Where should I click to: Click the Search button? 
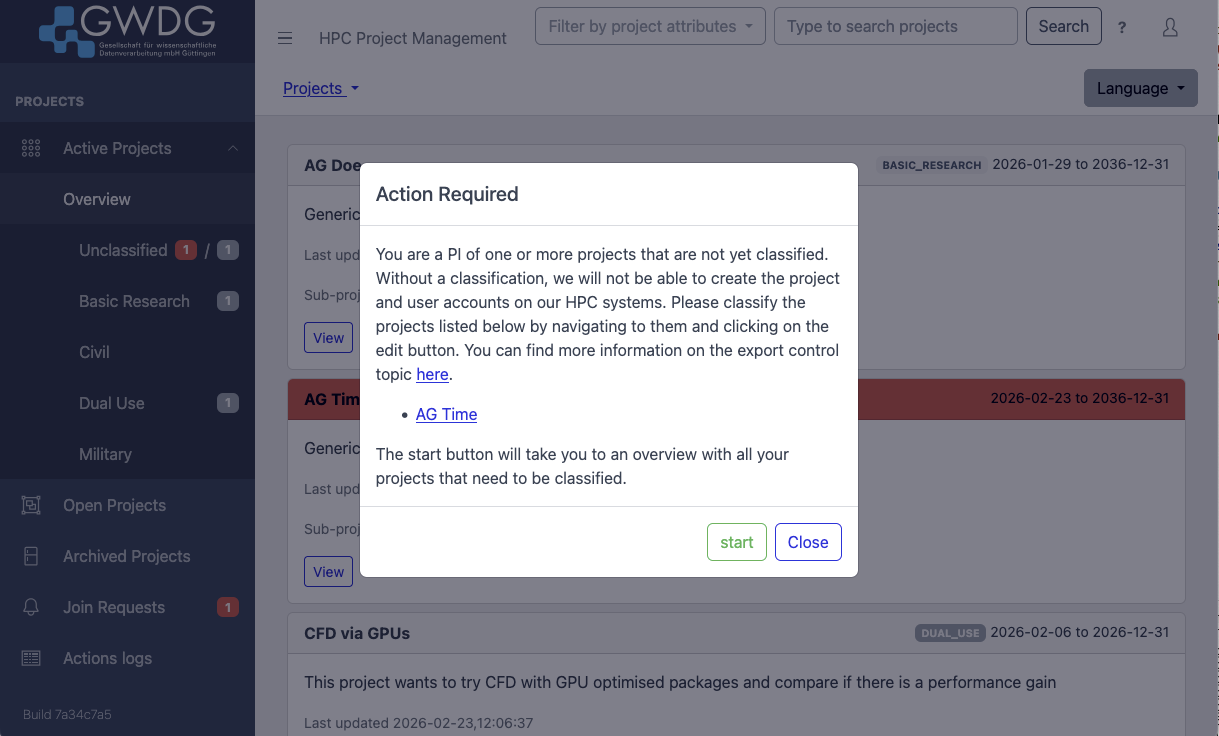point(1063,26)
